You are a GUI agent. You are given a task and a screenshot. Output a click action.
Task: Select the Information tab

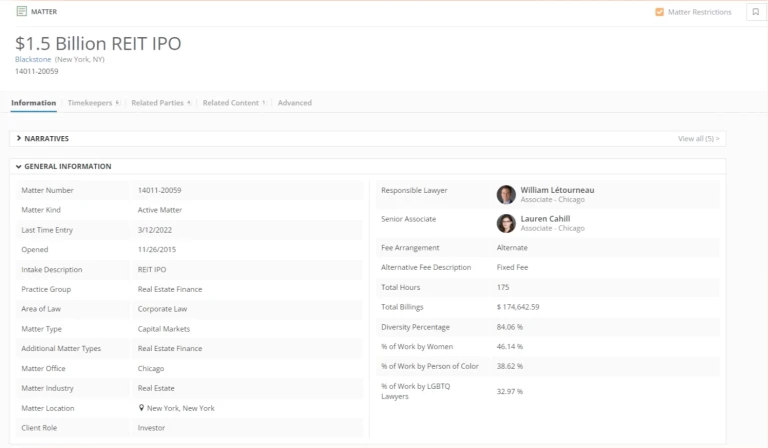point(33,103)
